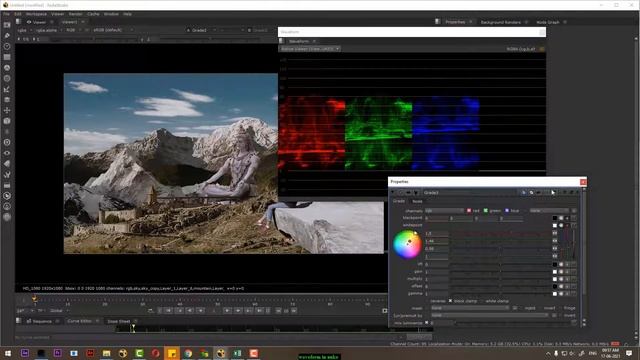Open the Views nodes eye icon
The height and width of the screenshot is (360, 640).
coord(7,153)
